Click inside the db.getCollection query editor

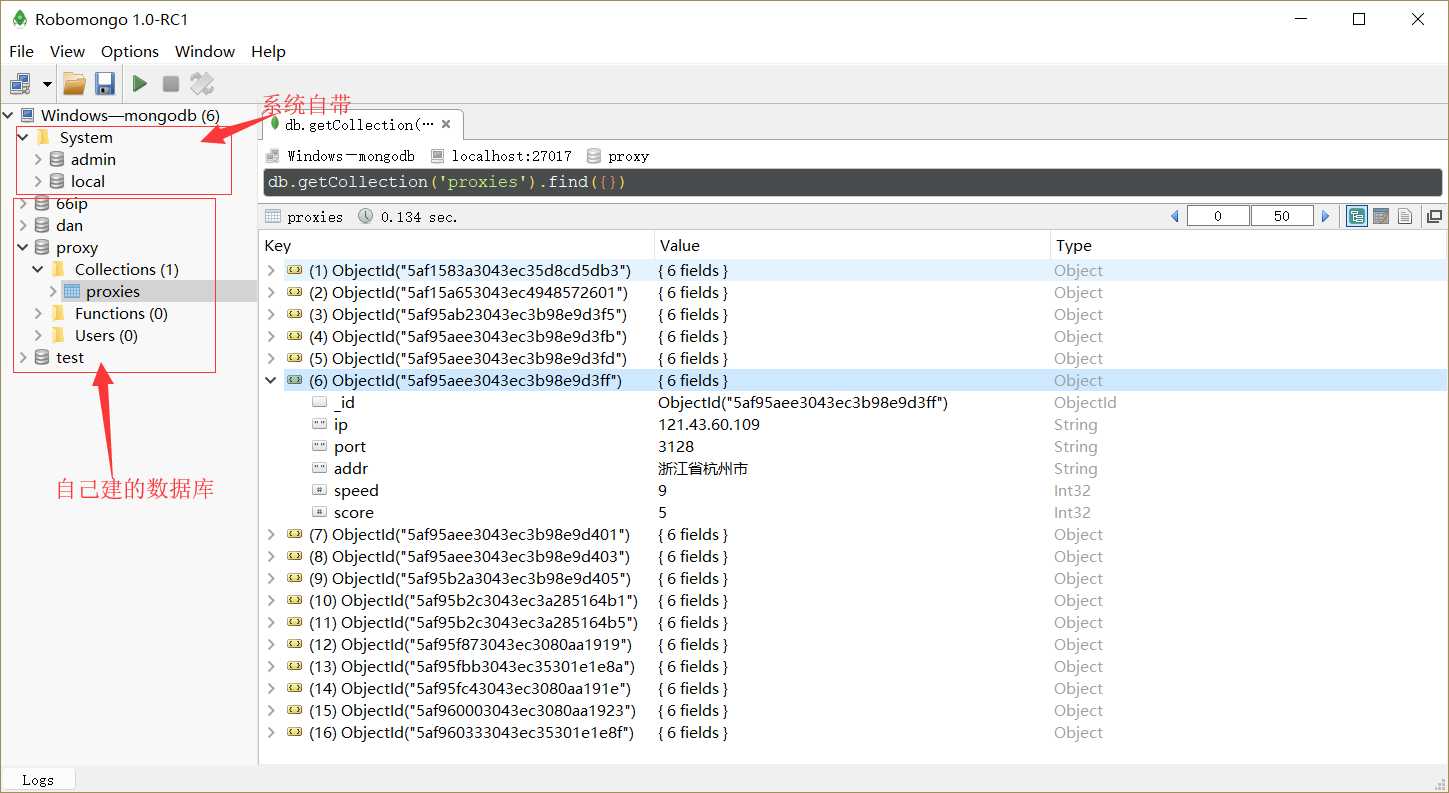pos(852,182)
